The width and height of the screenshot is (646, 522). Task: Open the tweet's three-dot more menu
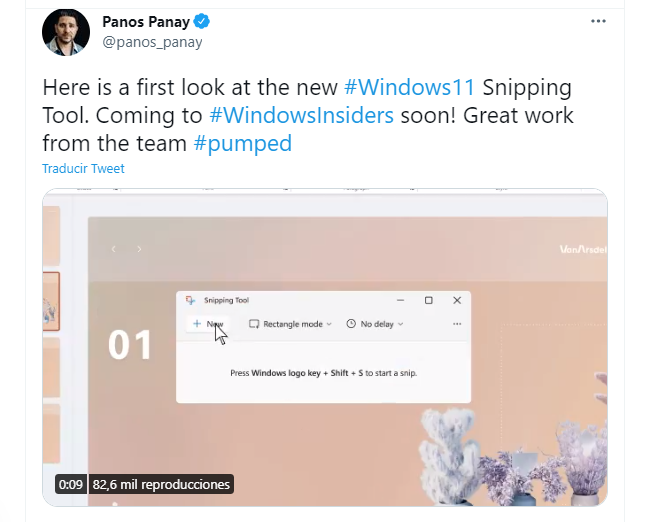coord(598,21)
